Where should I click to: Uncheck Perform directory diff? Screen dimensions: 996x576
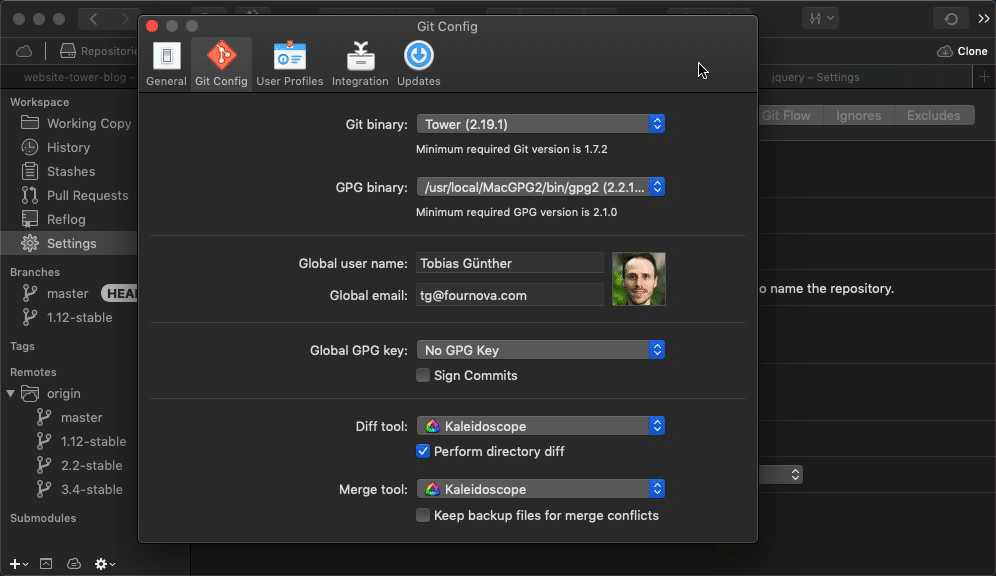[423, 451]
